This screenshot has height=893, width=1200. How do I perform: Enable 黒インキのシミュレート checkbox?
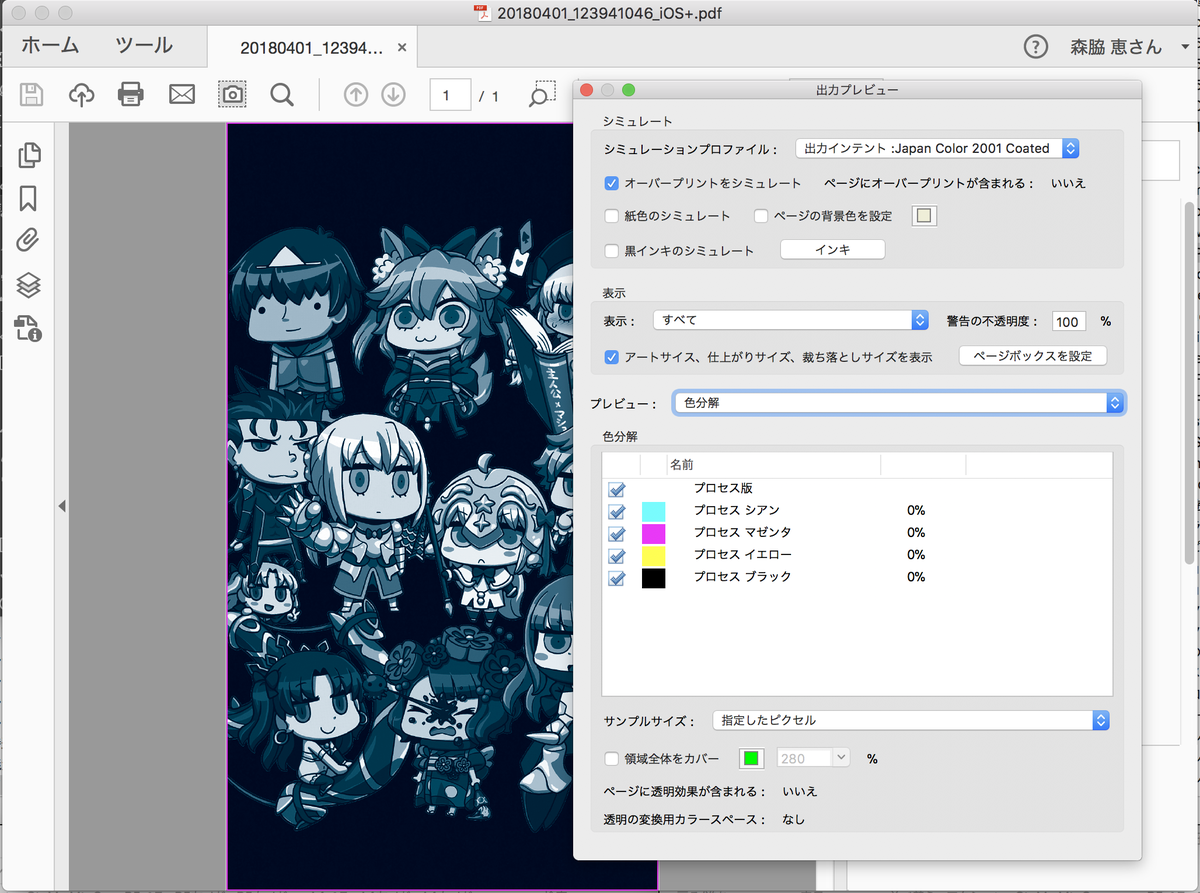point(612,250)
